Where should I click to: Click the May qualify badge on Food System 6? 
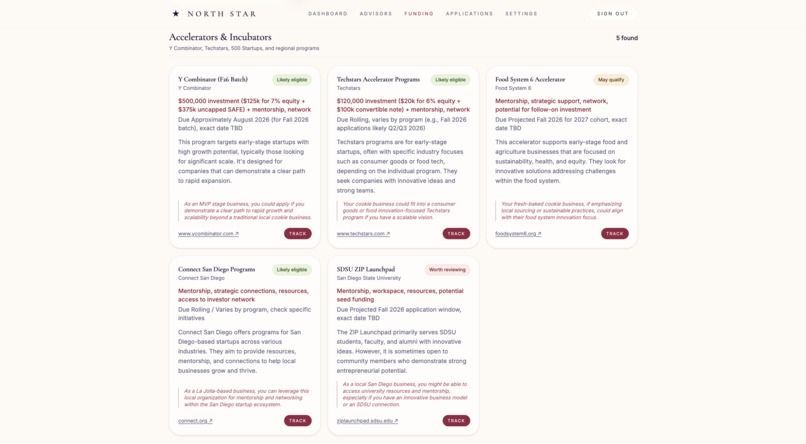tap(611, 80)
